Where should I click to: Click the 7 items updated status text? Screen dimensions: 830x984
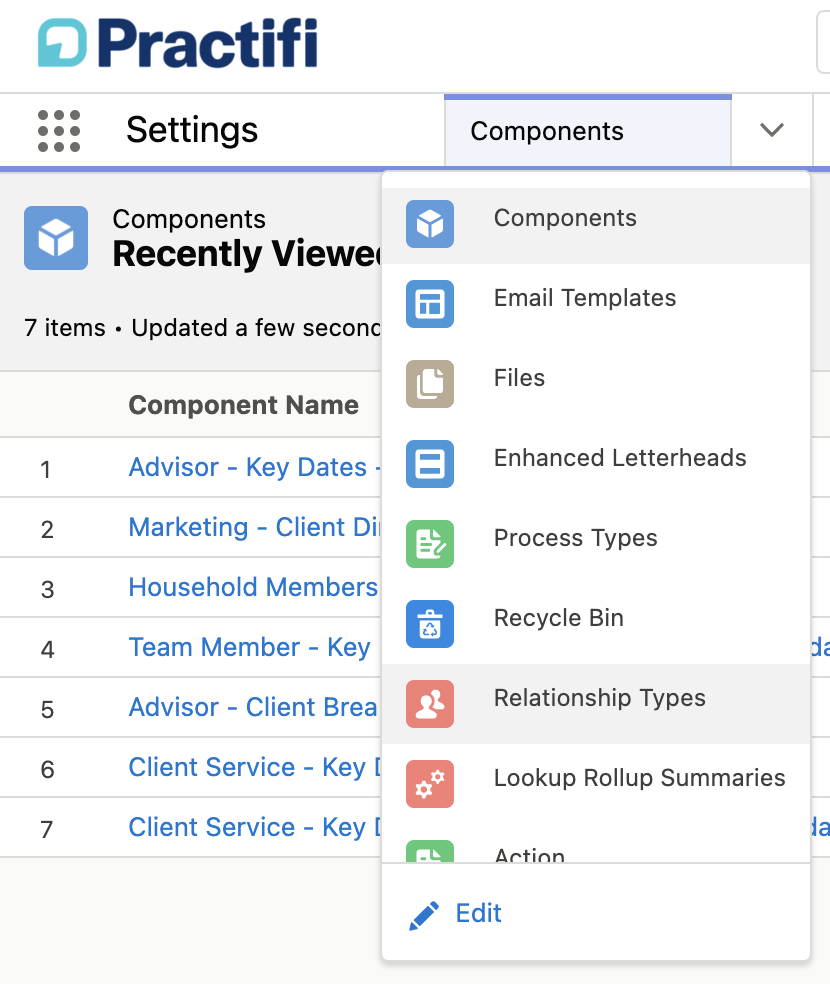202,328
